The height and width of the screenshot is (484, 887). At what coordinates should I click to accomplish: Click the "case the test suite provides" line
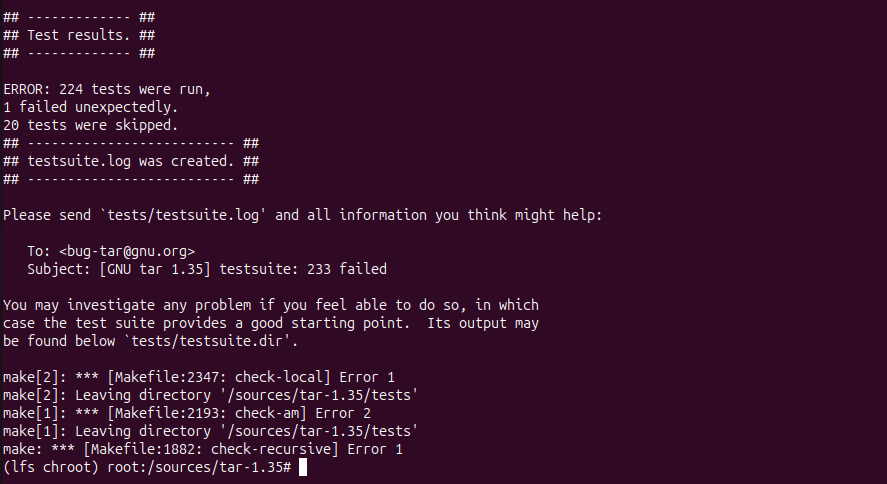pyautogui.click(x=270, y=323)
